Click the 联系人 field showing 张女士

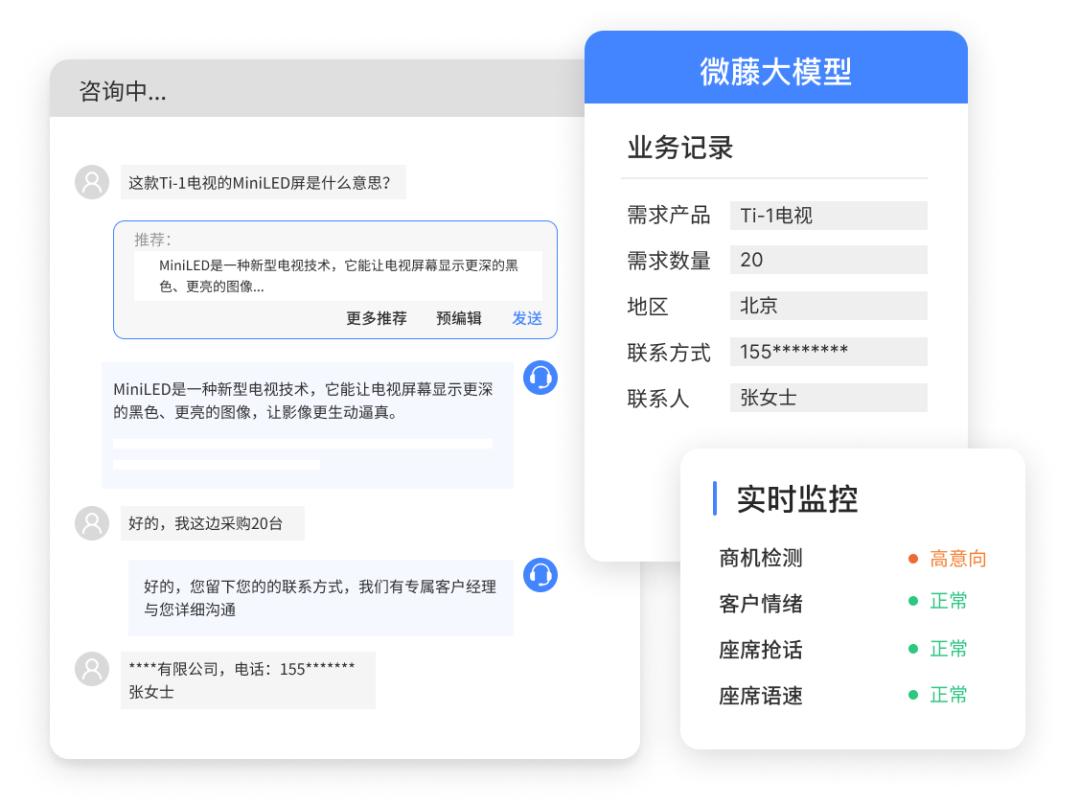point(827,398)
